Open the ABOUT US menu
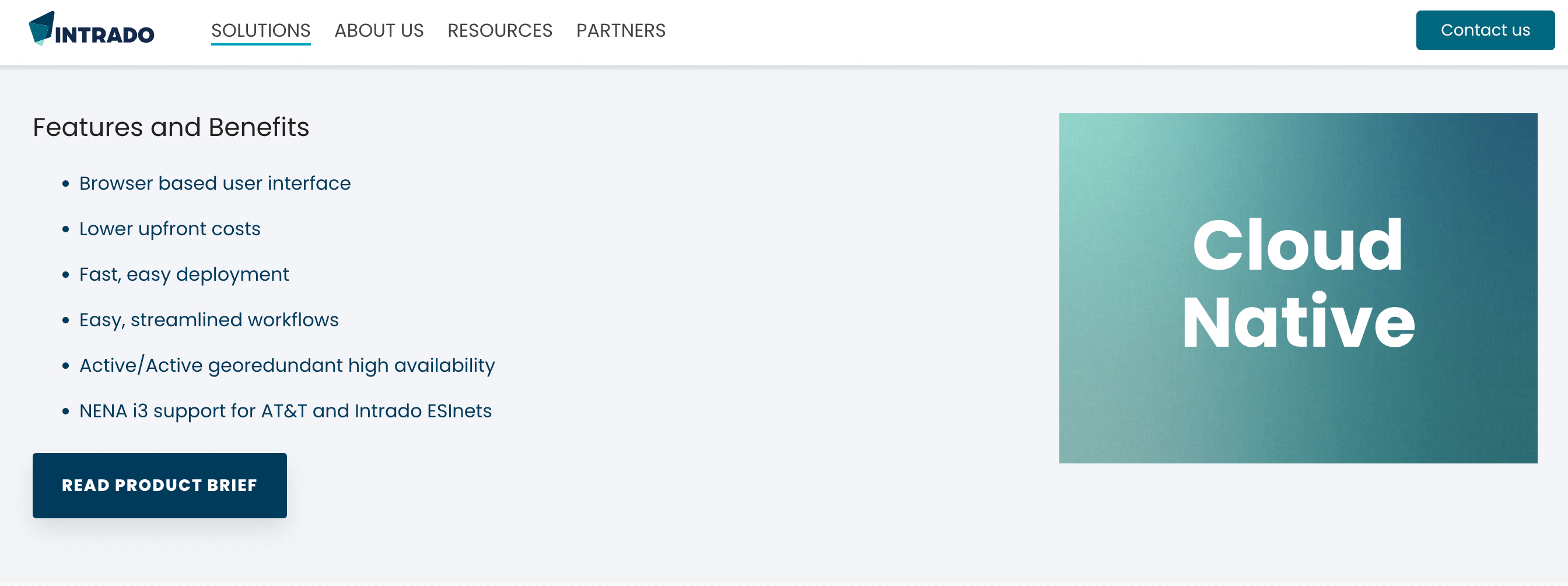 [379, 30]
